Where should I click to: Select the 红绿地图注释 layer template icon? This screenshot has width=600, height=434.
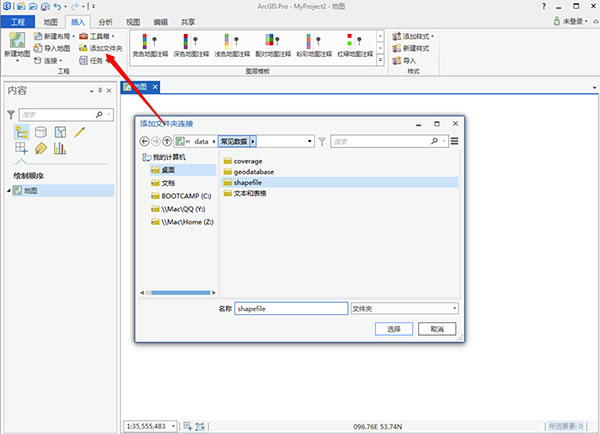coord(353,41)
